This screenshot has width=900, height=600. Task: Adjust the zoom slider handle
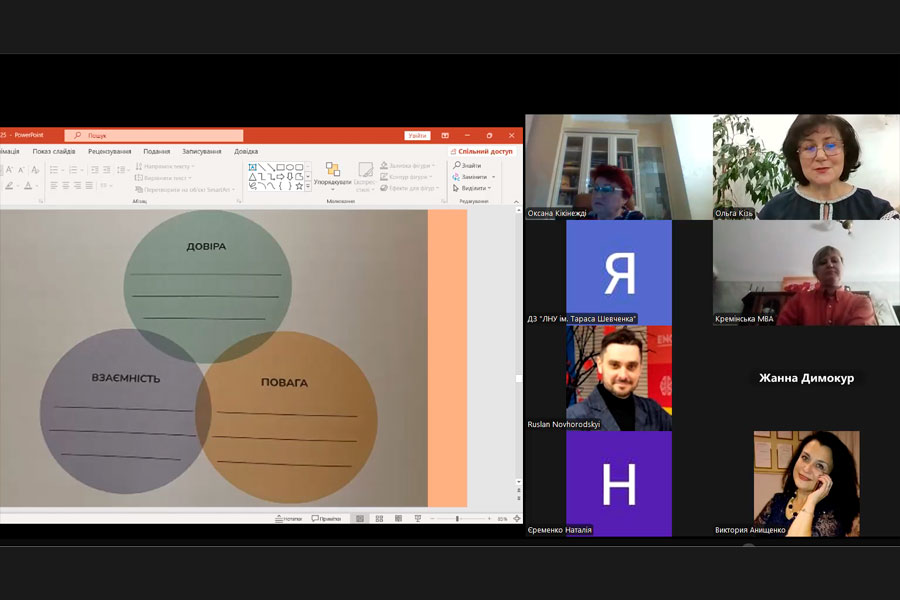point(457,518)
